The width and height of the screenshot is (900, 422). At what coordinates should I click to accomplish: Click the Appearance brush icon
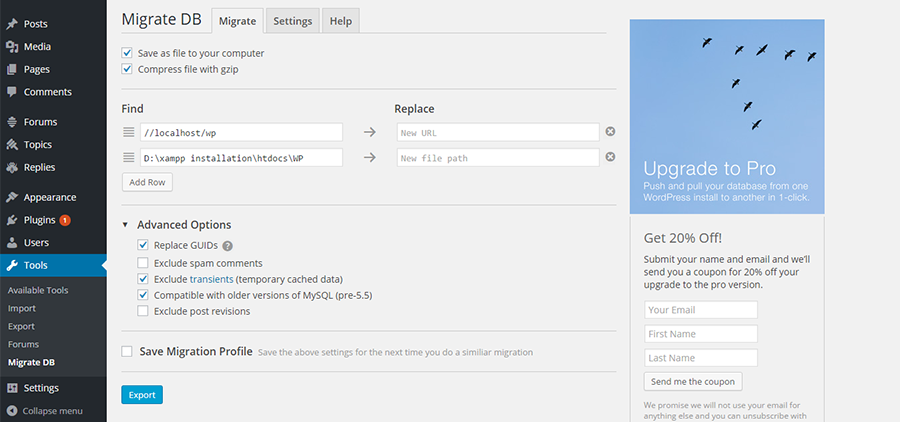(x=12, y=198)
